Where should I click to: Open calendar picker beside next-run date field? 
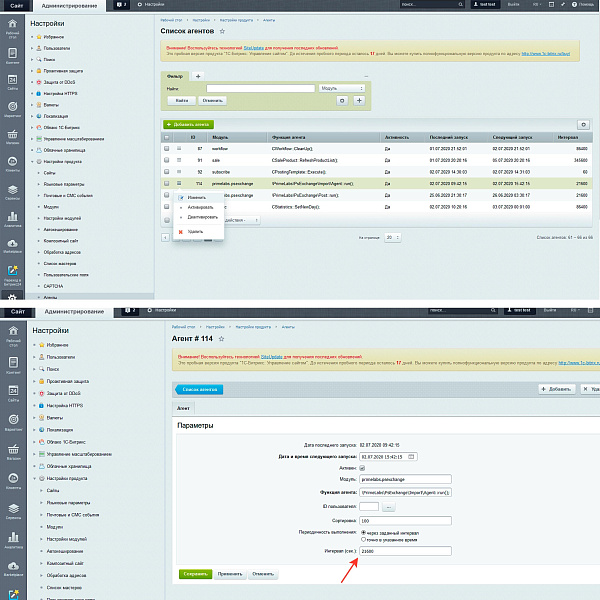pyautogui.click(x=410, y=457)
